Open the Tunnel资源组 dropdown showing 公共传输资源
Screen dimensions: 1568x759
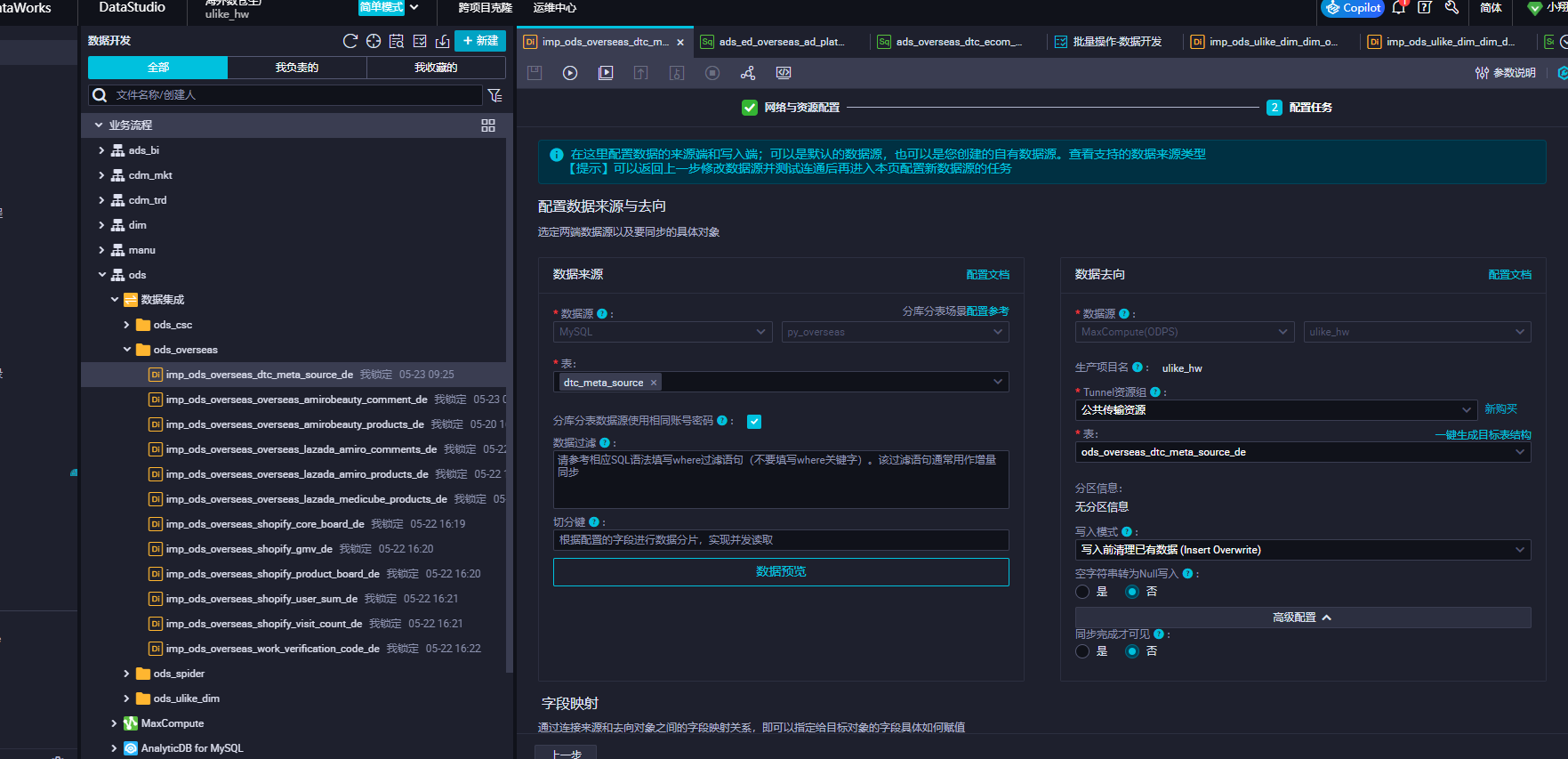pos(1276,410)
